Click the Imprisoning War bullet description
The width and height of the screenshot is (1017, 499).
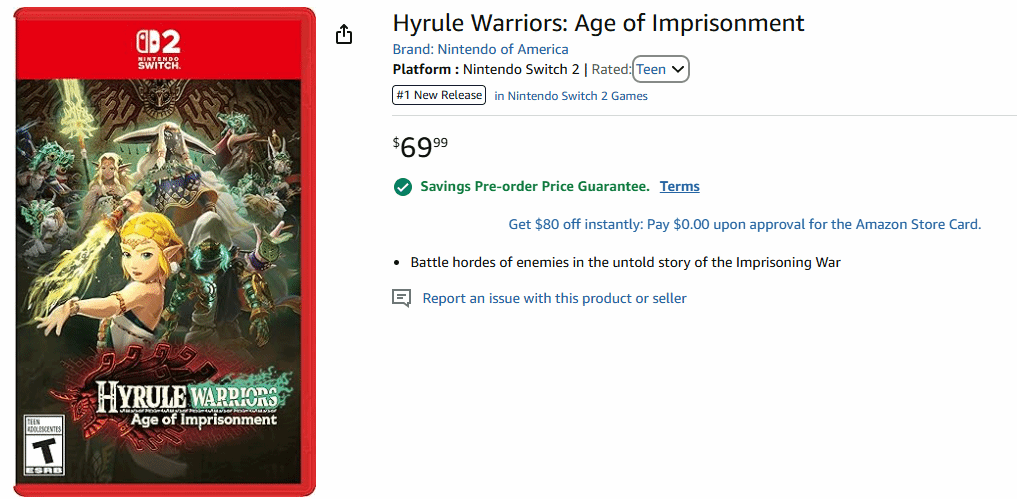[625, 262]
